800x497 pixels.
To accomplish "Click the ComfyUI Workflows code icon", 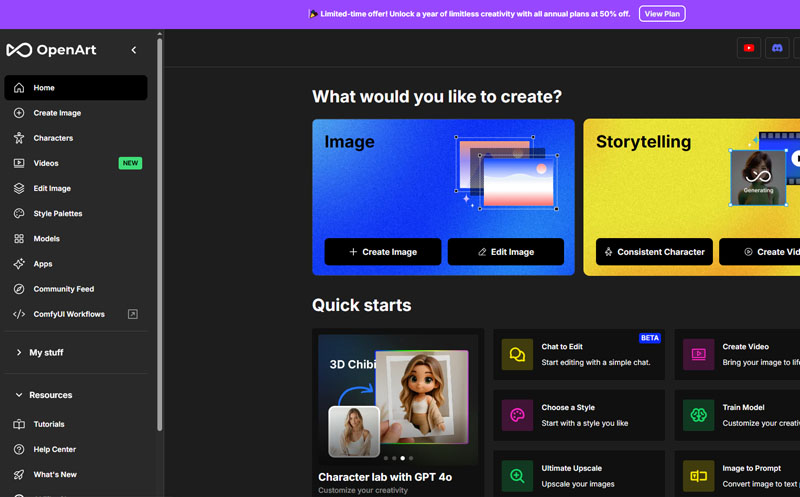I will pos(19,314).
